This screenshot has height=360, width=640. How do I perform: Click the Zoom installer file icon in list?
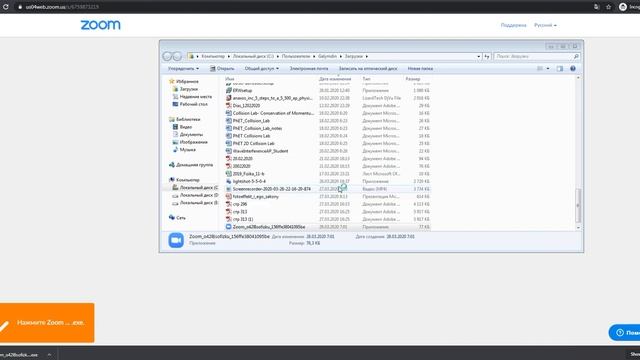[229, 227]
